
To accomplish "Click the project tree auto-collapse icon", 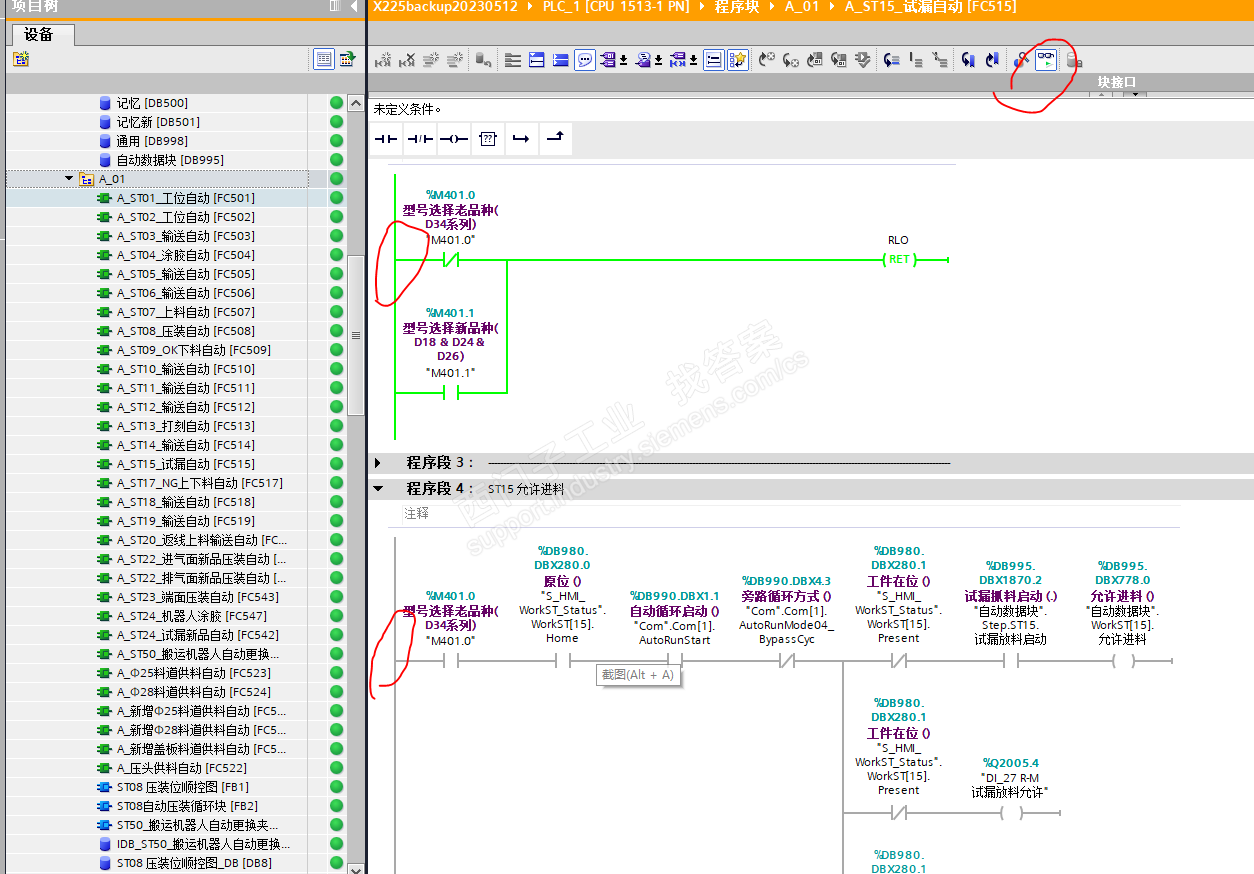I will 335,6.
